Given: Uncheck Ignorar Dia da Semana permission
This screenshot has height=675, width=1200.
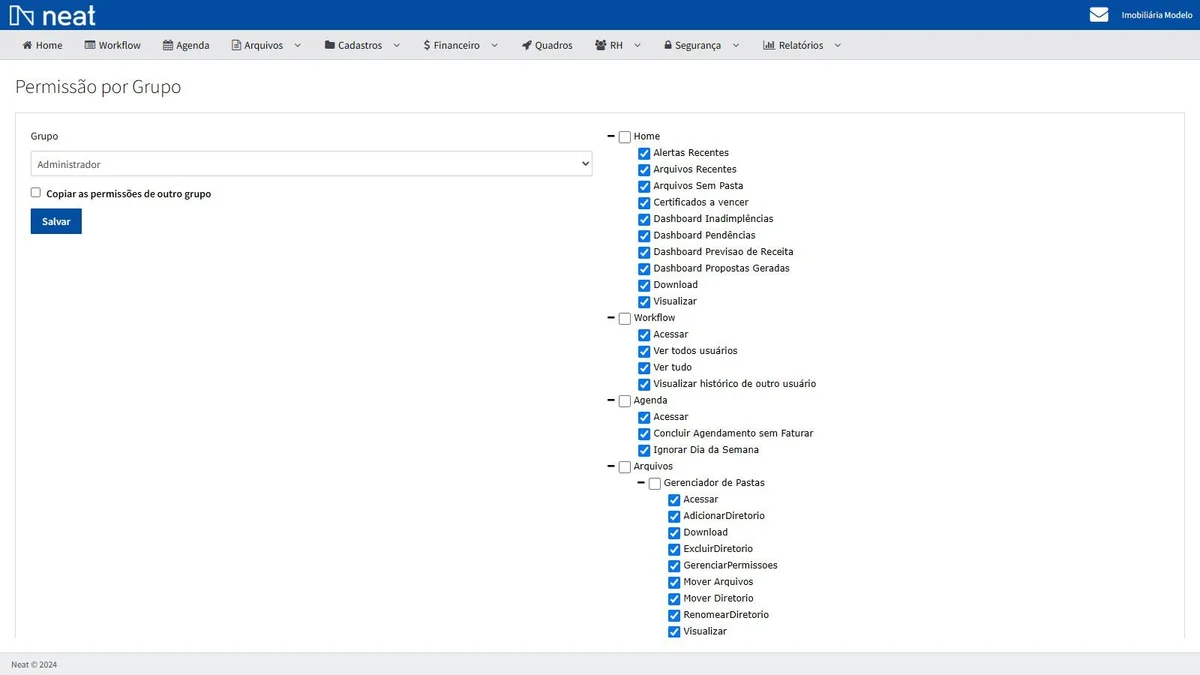Looking at the screenshot, I should pyautogui.click(x=645, y=450).
